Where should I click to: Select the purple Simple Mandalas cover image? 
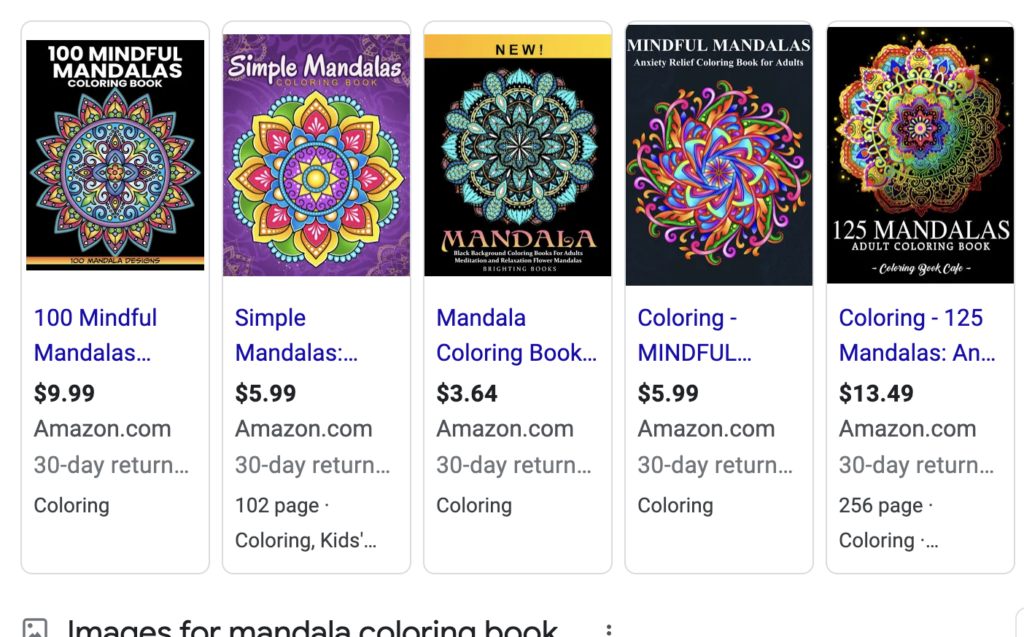pyautogui.click(x=316, y=155)
